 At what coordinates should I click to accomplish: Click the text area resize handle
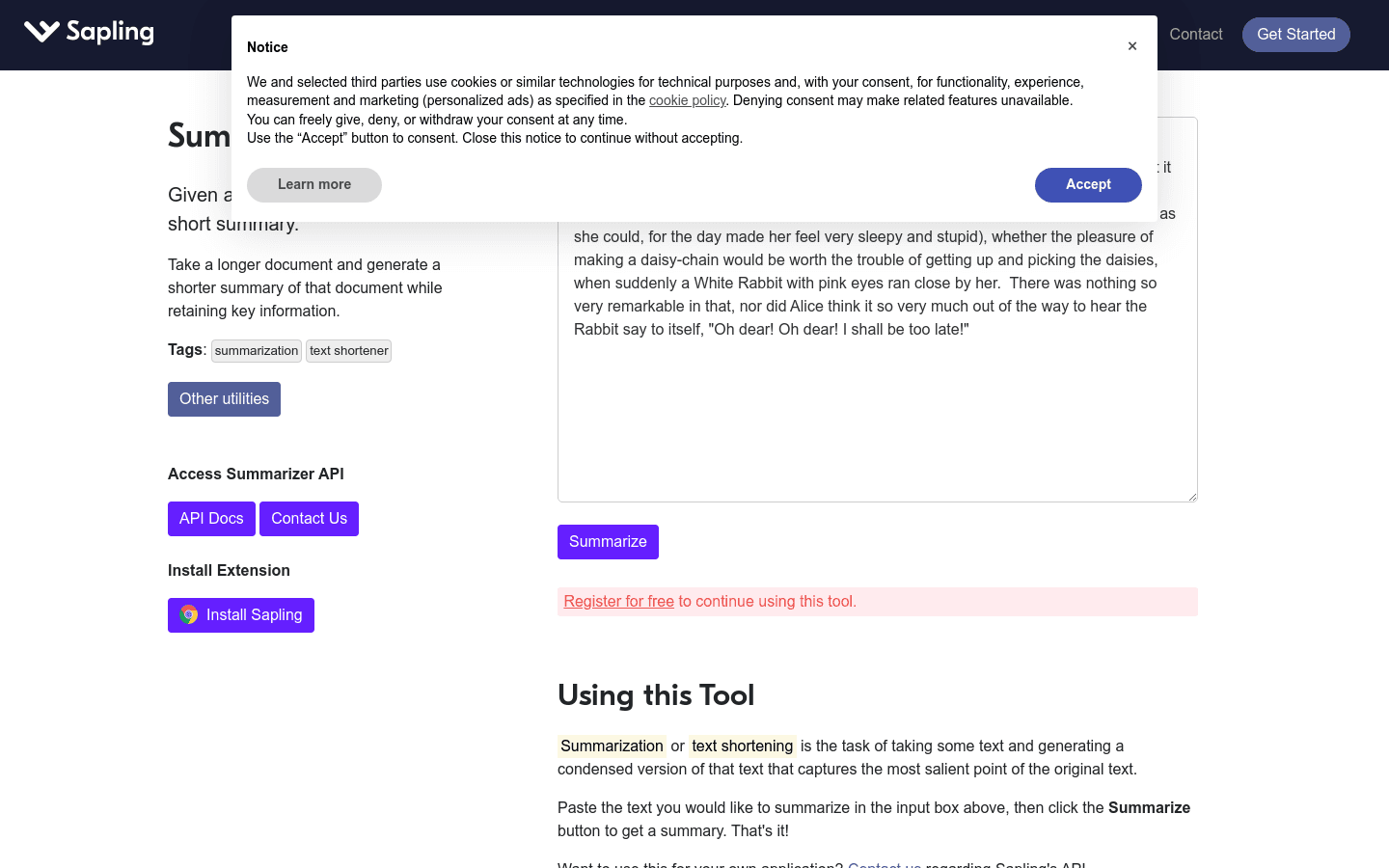[x=1192, y=497]
